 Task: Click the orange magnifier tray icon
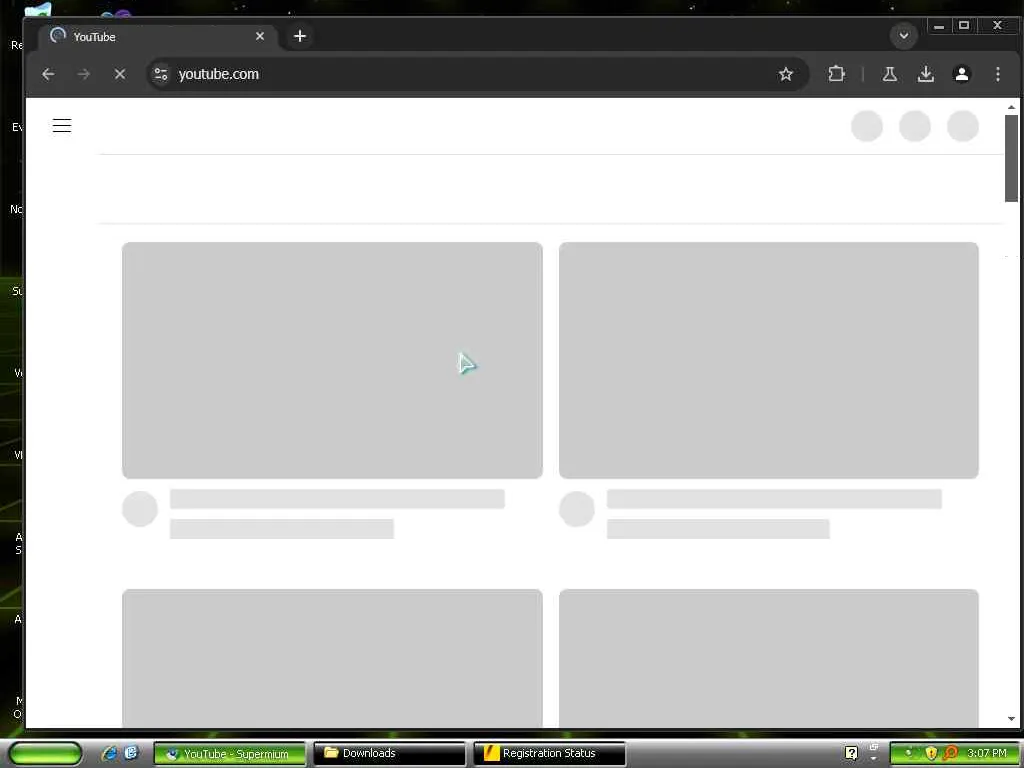[x=950, y=754]
